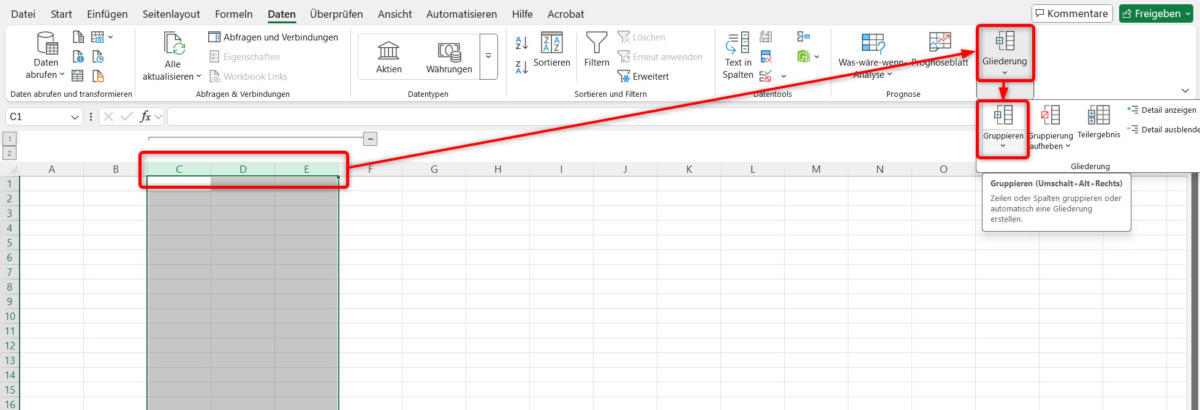Select column header G

point(434,169)
